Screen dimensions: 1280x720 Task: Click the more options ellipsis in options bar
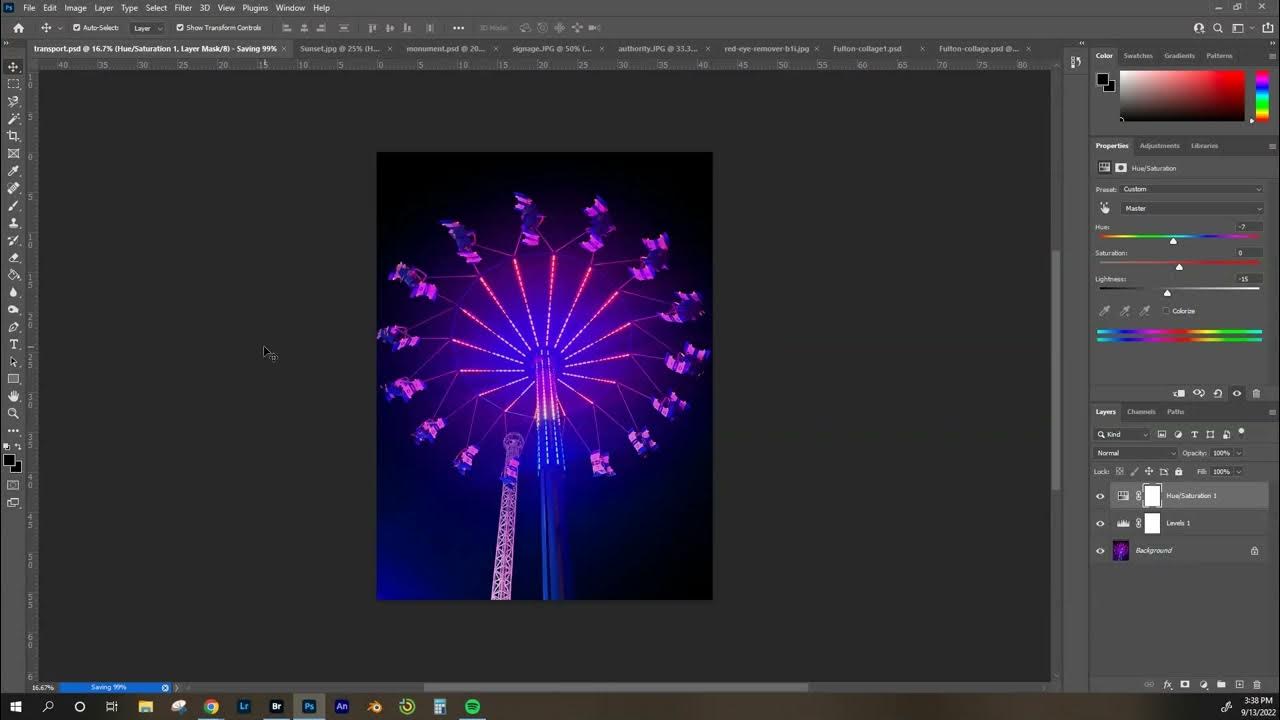[x=458, y=28]
